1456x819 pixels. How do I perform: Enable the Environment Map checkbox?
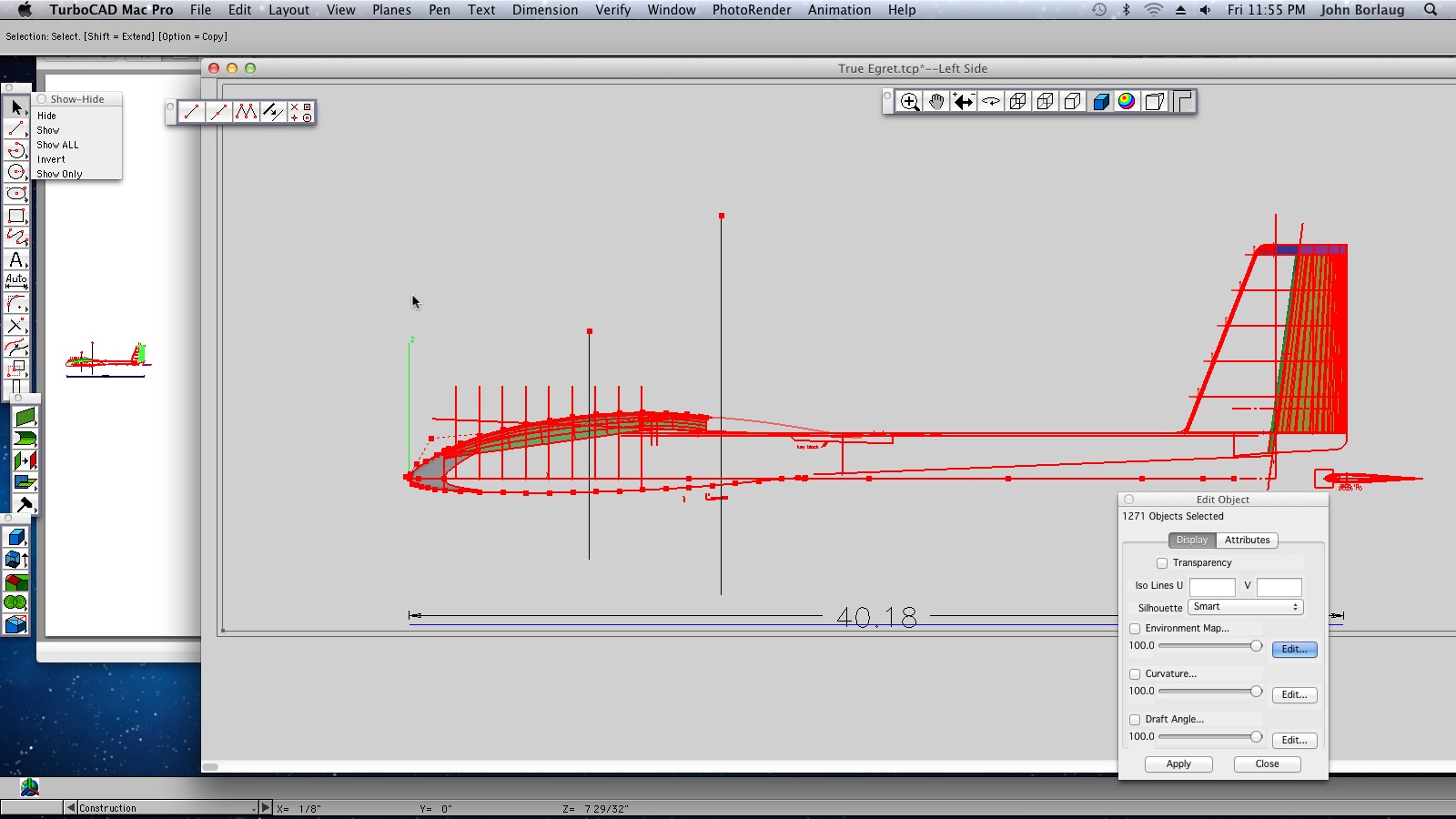[1135, 629]
